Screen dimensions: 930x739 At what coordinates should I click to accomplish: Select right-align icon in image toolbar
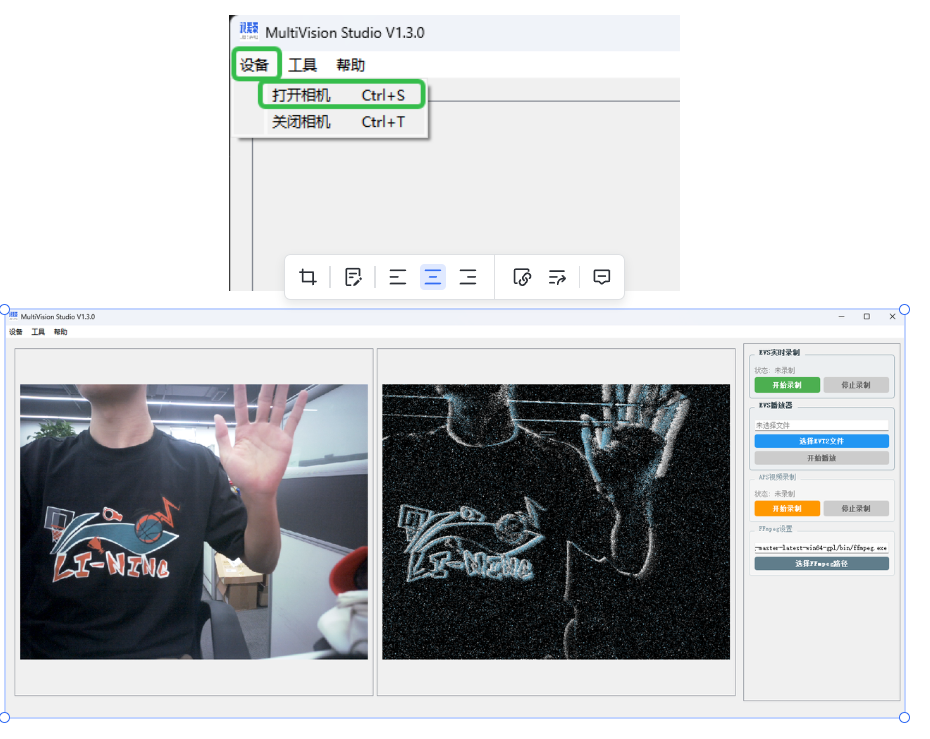467,278
